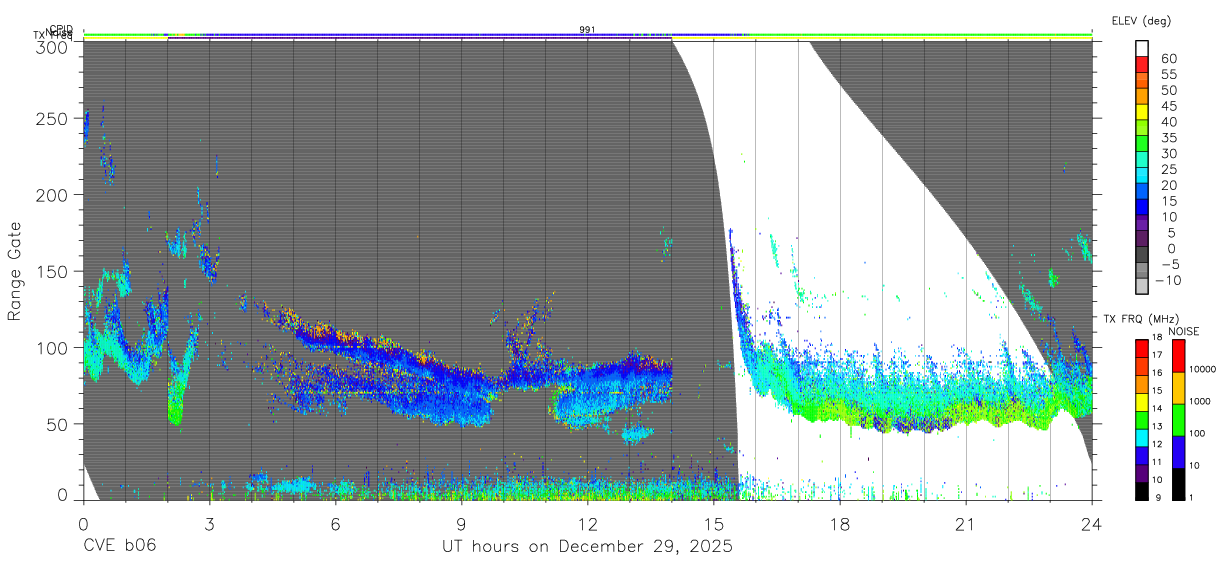Viewport: 1228px width, 567px height.
Task: Pick the lightest gray bottom ELEV bar segment
Action: point(1143,286)
